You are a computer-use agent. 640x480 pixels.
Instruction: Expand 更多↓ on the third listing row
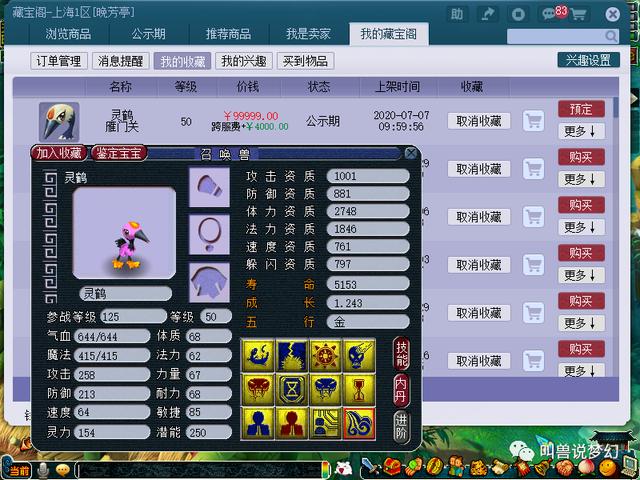581,227
